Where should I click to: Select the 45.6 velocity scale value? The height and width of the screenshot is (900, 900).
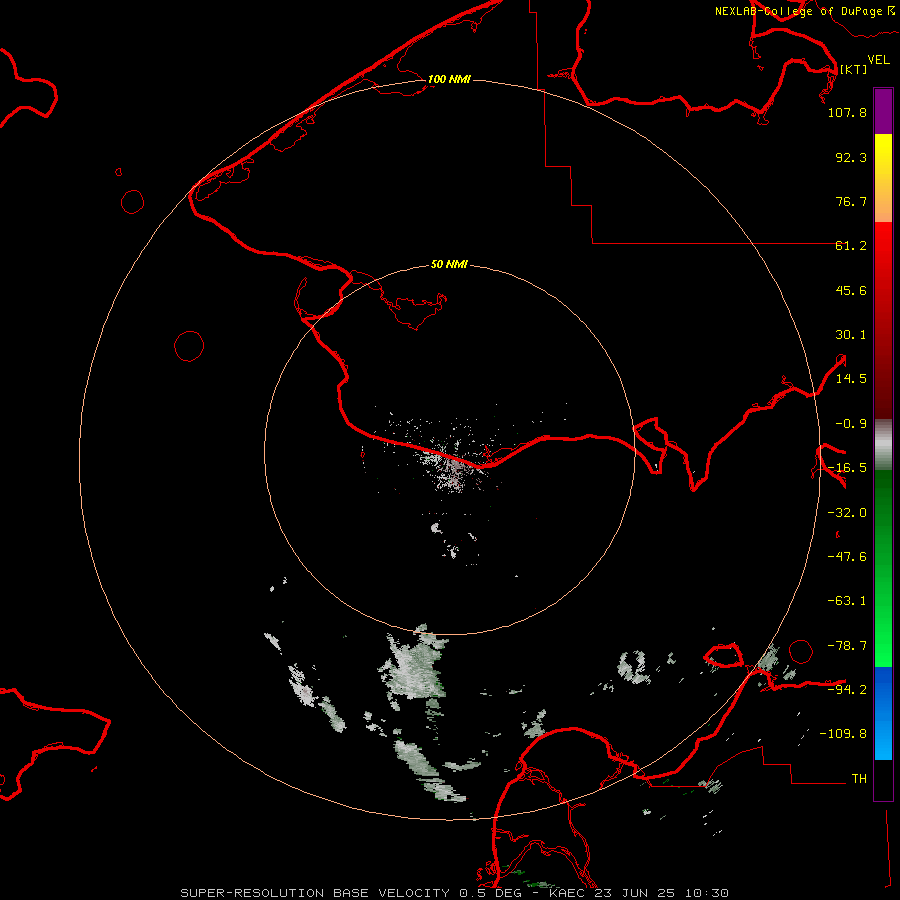coord(851,290)
